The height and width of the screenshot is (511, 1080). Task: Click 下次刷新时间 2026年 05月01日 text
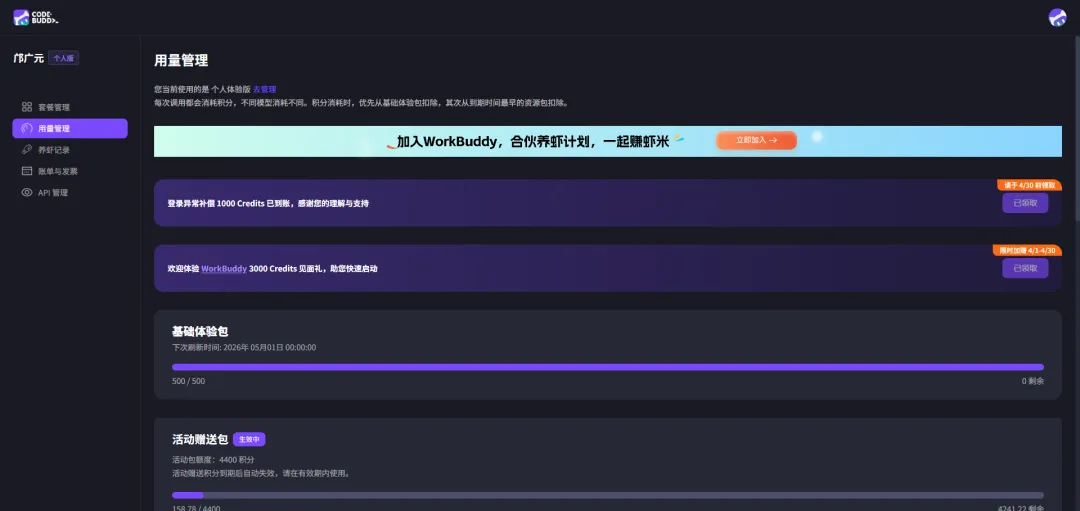(x=244, y=348)
